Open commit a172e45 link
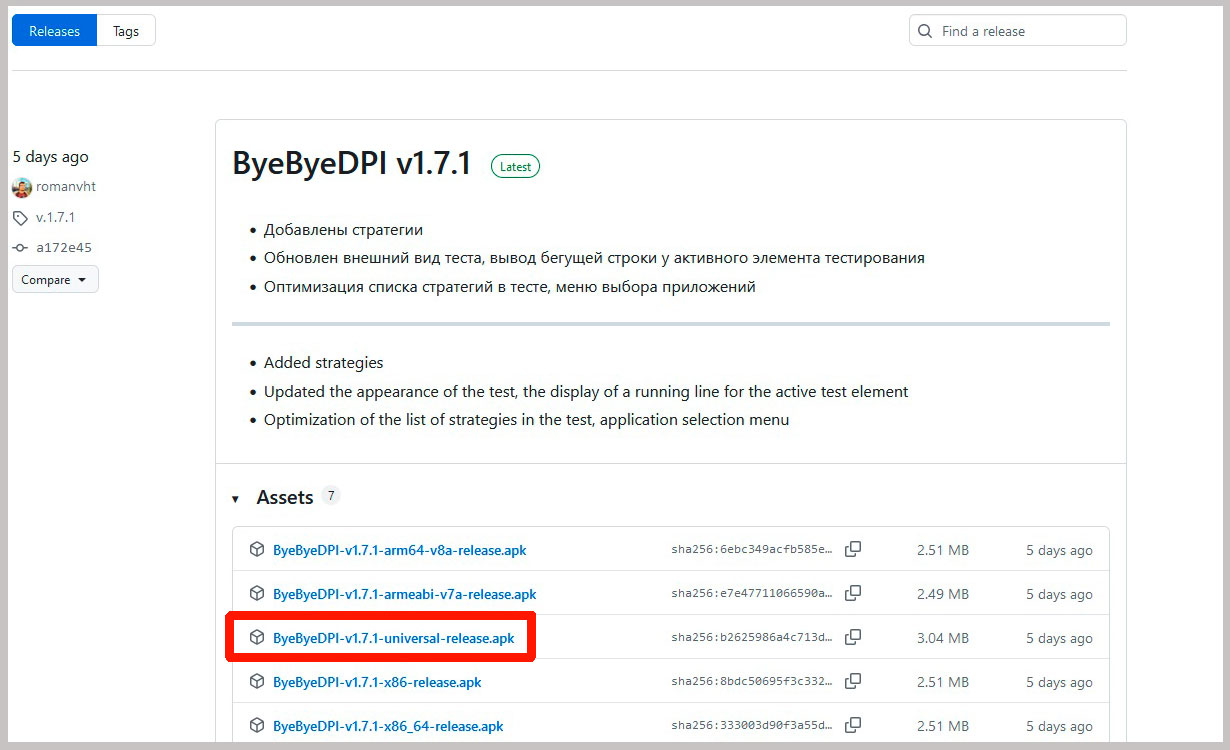The height and width of the screenshot is (750, 1230). [64, 248]
